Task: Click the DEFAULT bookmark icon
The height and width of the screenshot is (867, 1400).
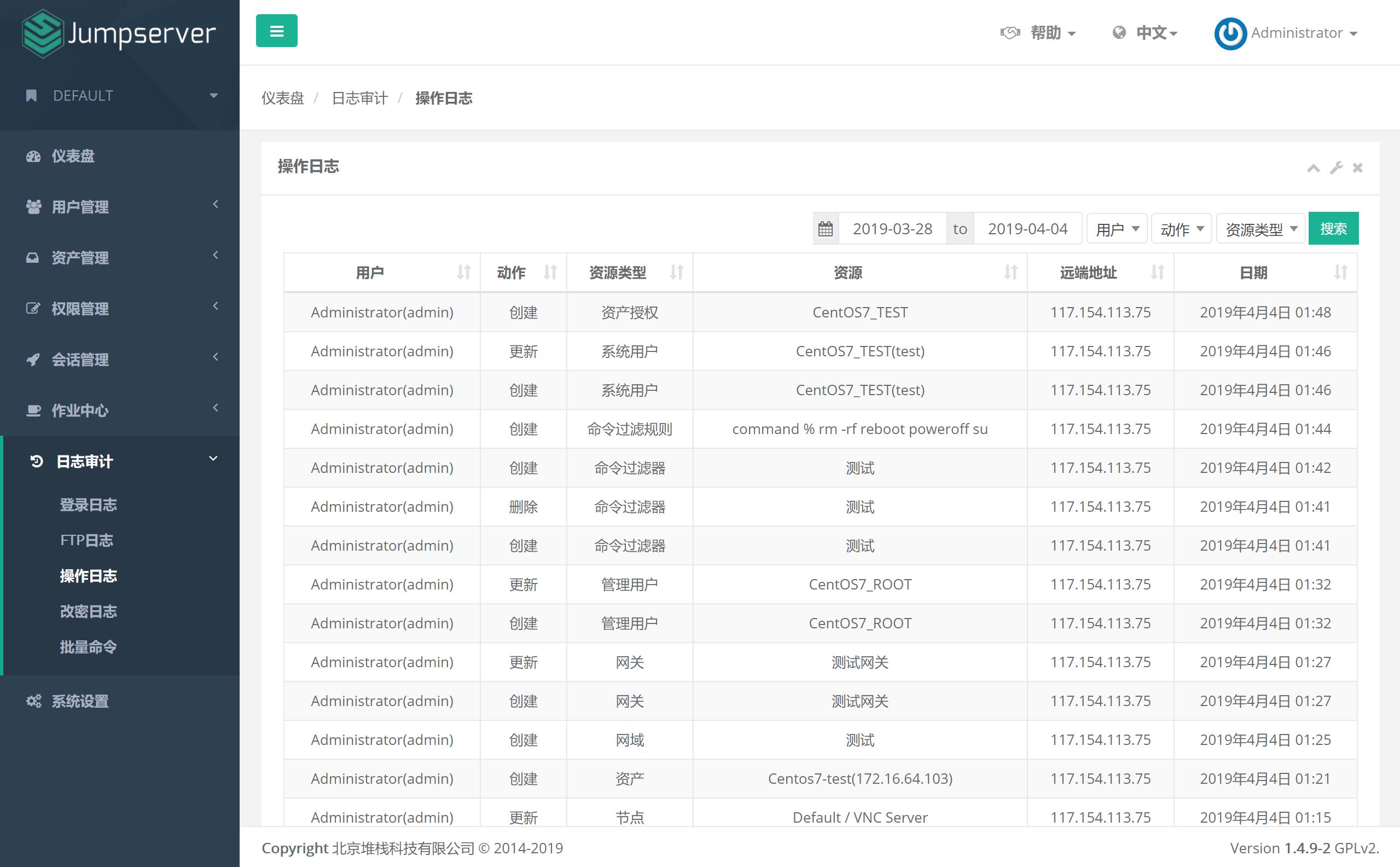Action: click(x=32, y=96)
